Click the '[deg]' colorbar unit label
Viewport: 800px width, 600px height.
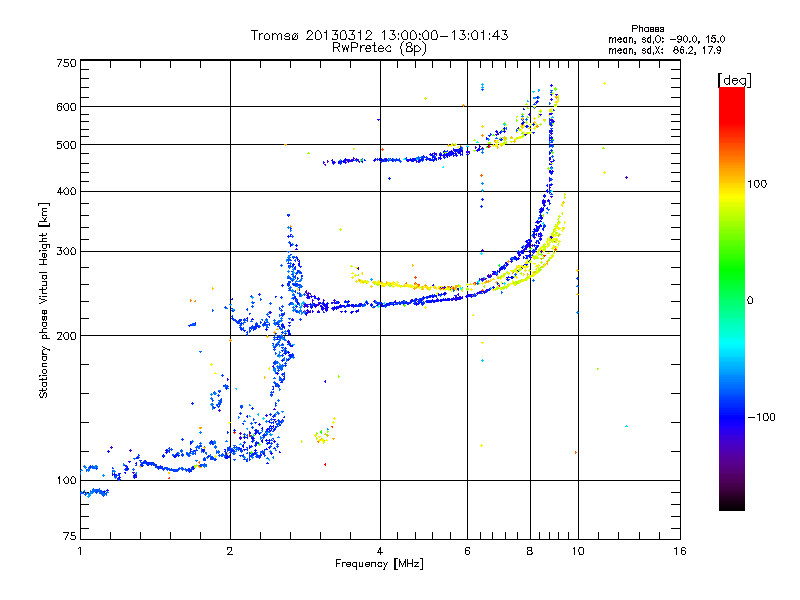tap(734, 80)
